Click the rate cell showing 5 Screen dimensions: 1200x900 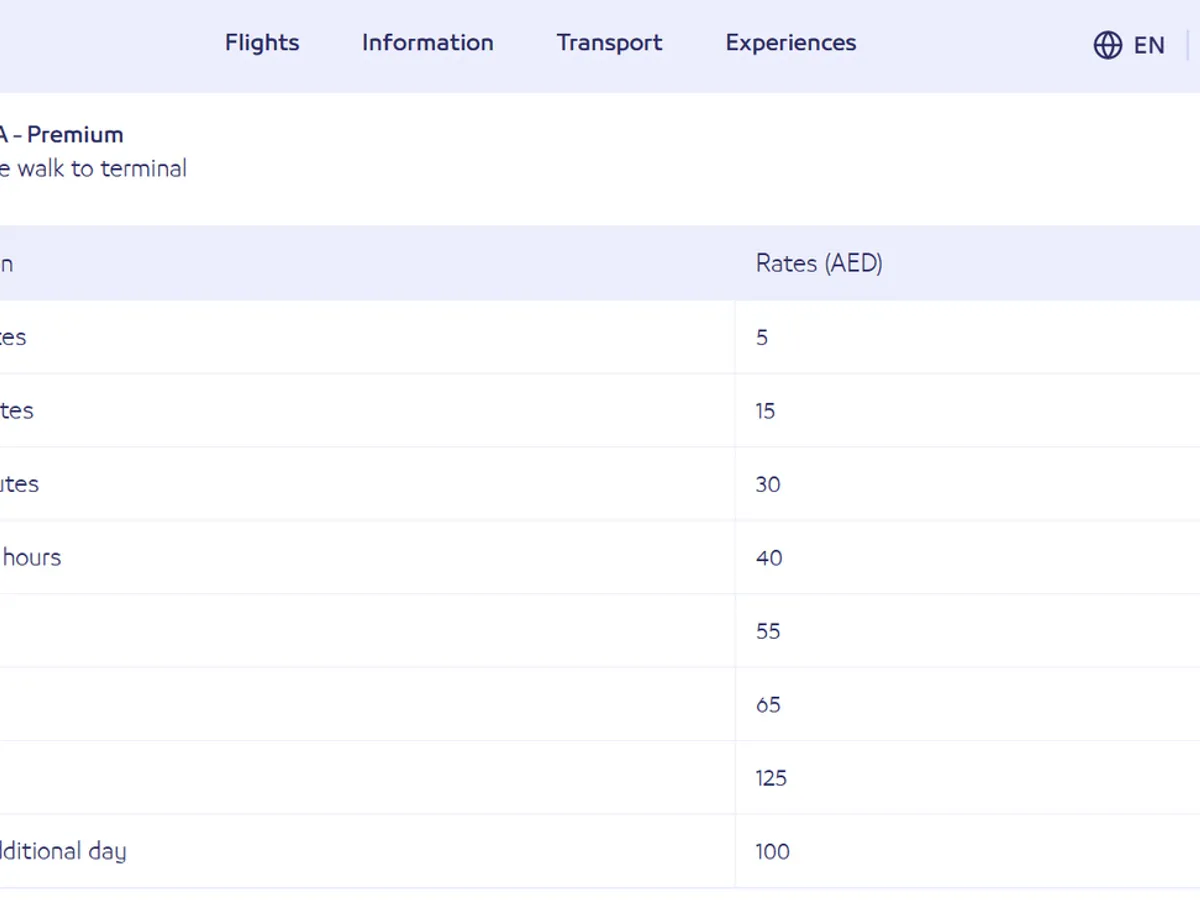coord(762,338)
